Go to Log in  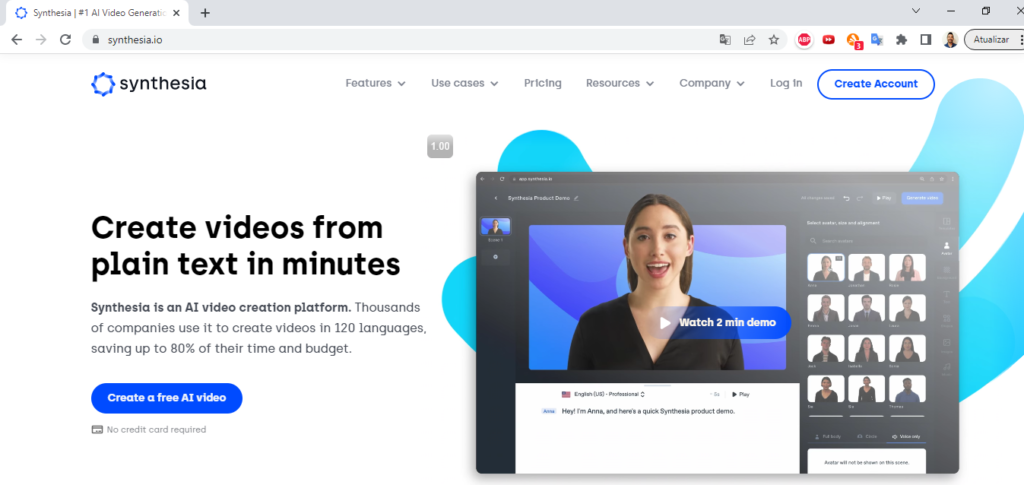coord(786,84)
